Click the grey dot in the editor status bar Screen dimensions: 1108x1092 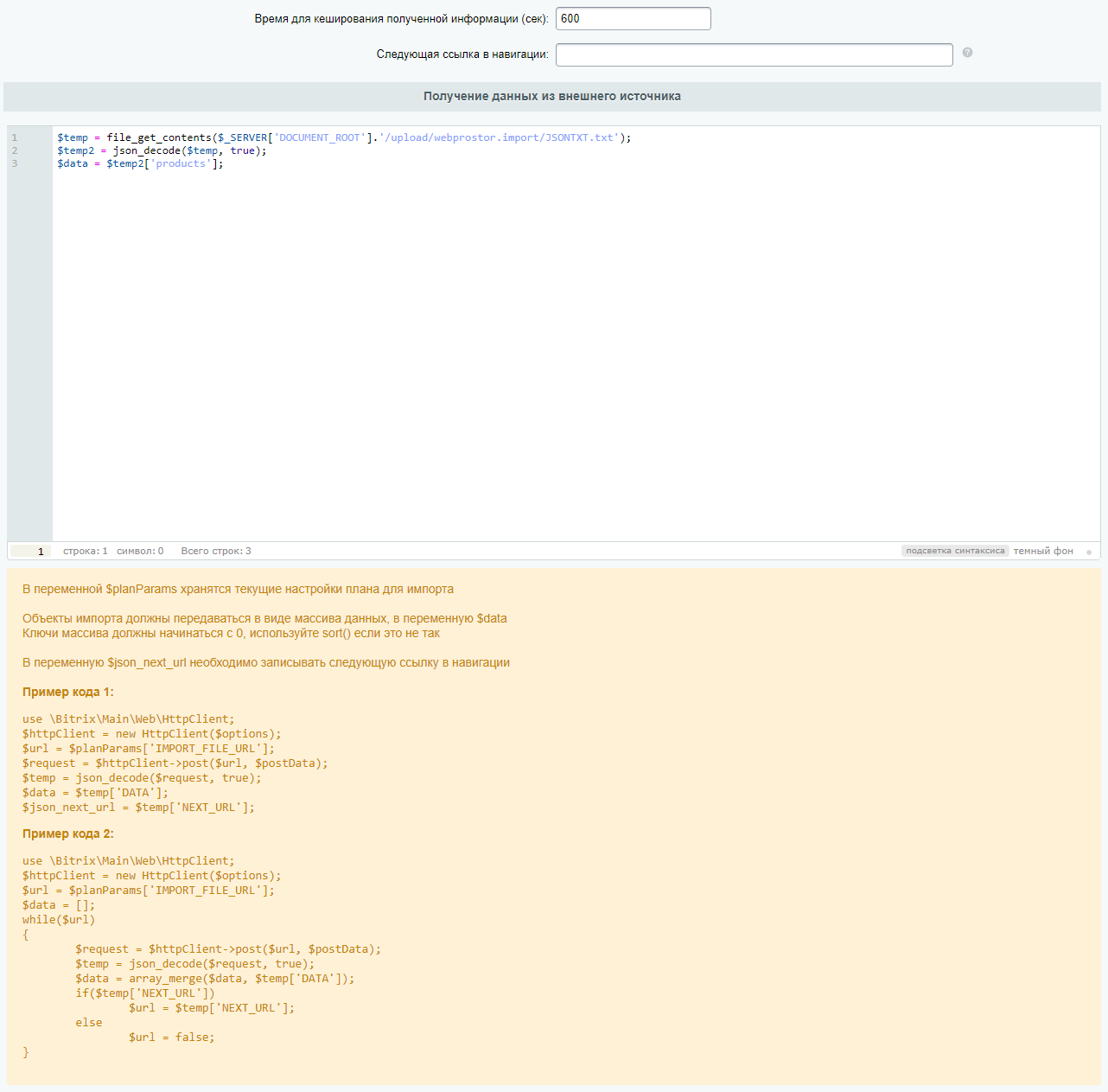tap(1089, 552)
